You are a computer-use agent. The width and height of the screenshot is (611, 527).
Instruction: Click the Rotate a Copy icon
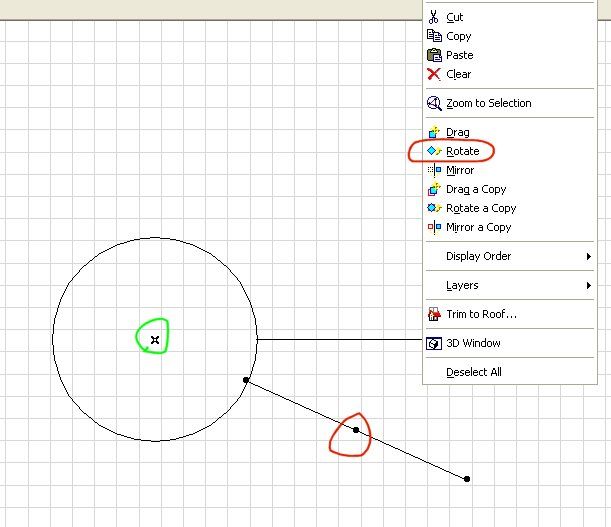[x=434, y=208]
